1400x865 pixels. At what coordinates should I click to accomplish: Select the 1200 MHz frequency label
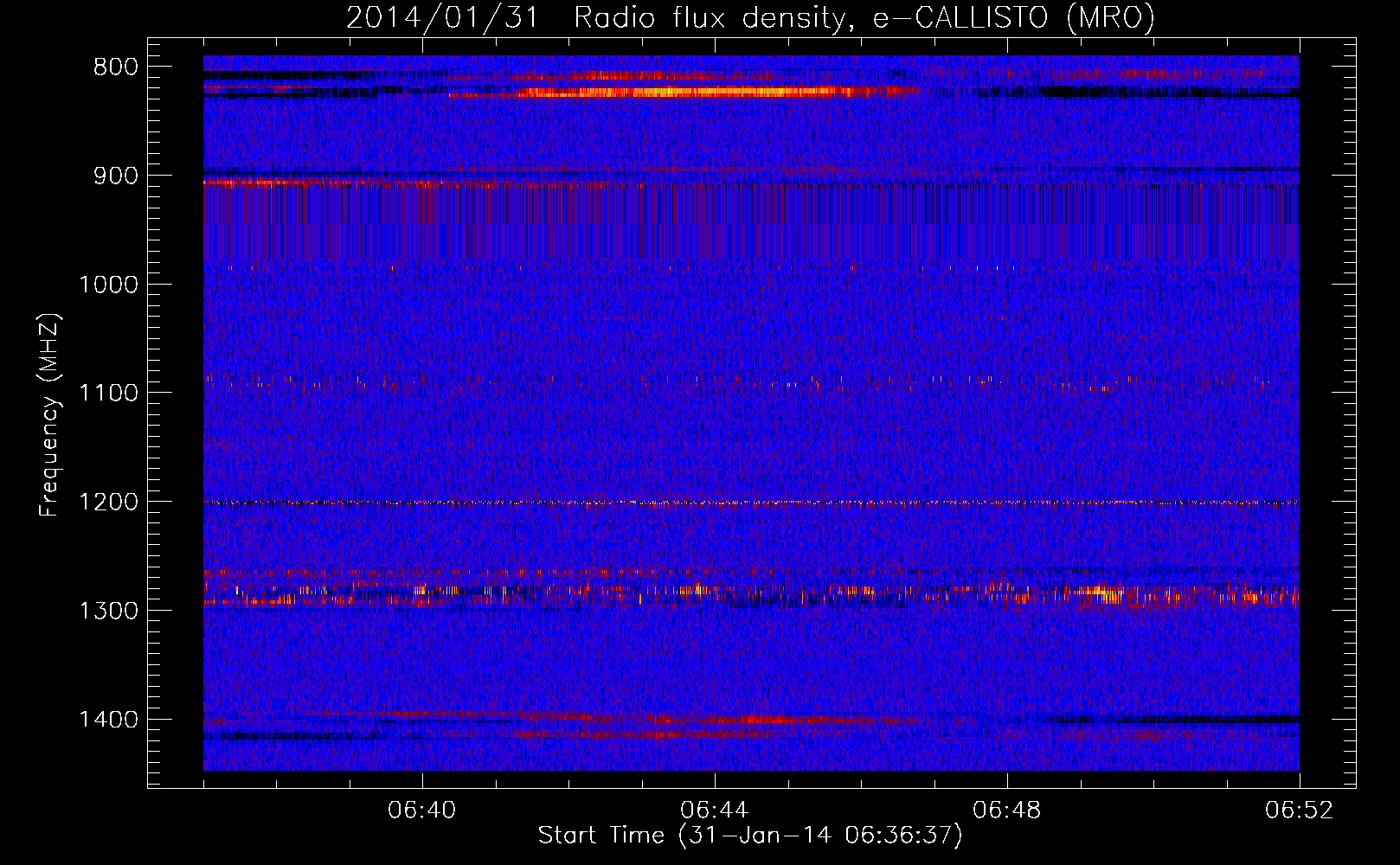108,502
